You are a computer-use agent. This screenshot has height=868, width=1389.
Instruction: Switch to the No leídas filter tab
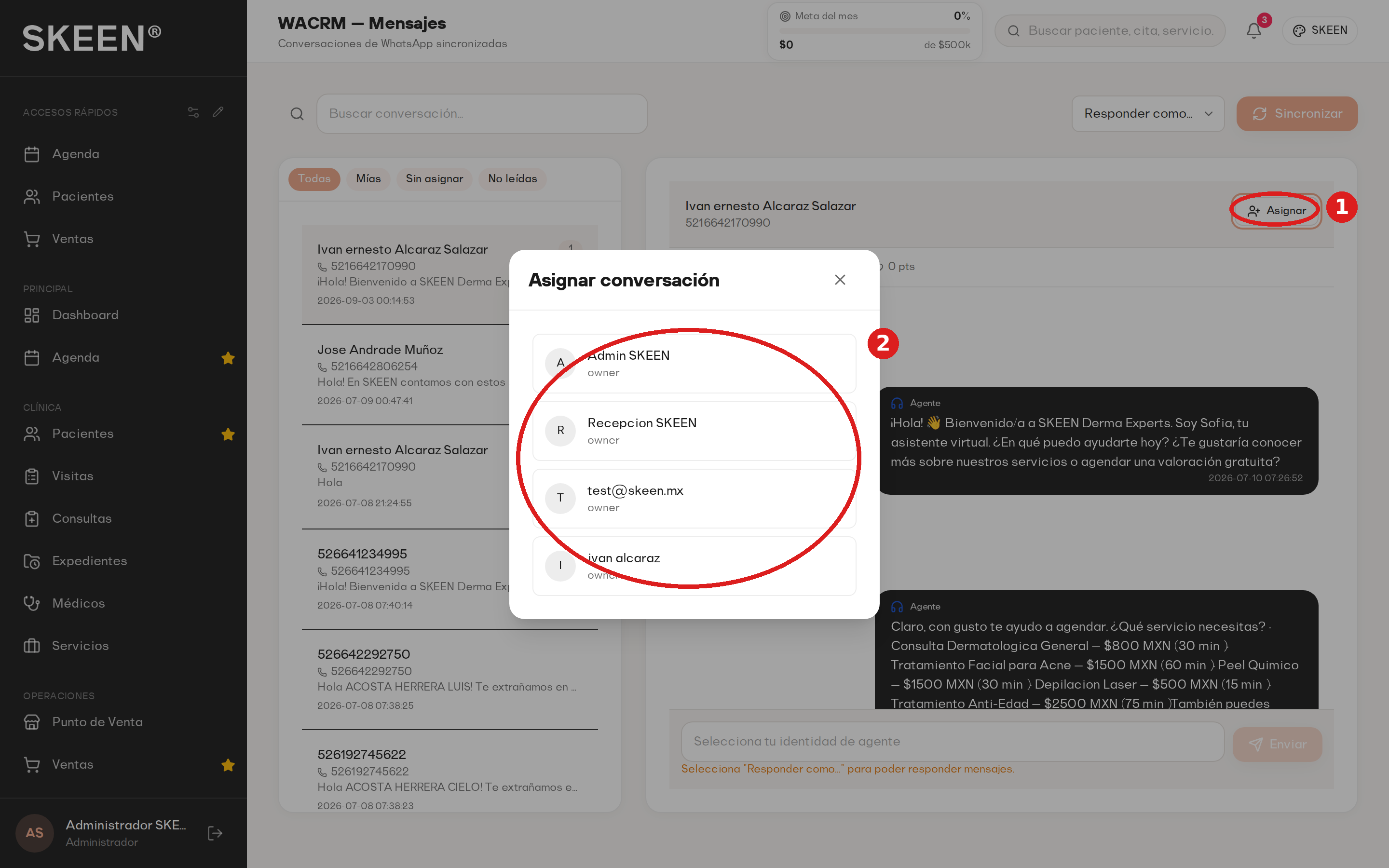pyautogui.click(x=513, y=178)
